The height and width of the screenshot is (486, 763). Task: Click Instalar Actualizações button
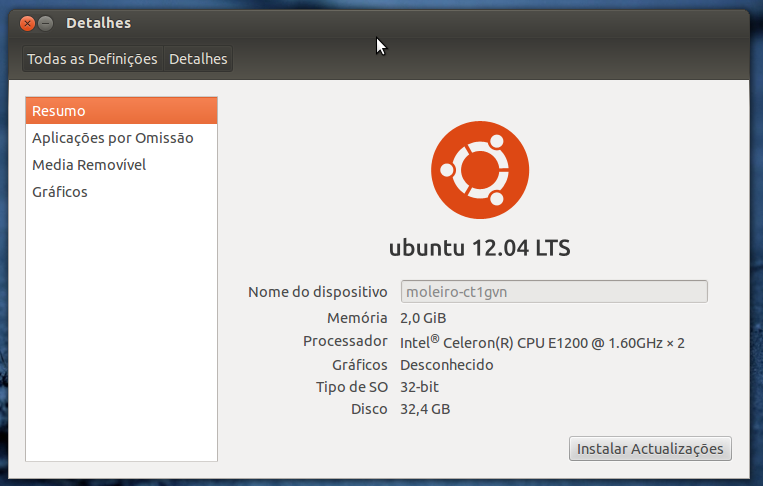[x=650, y=449]
